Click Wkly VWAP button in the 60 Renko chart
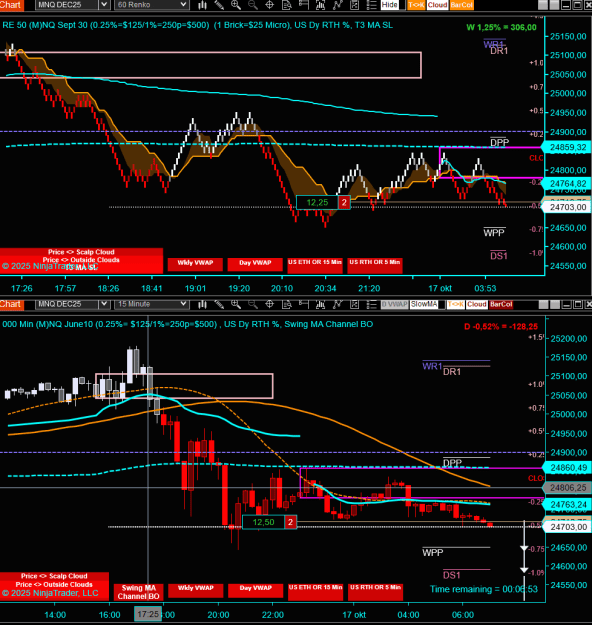 195,265
